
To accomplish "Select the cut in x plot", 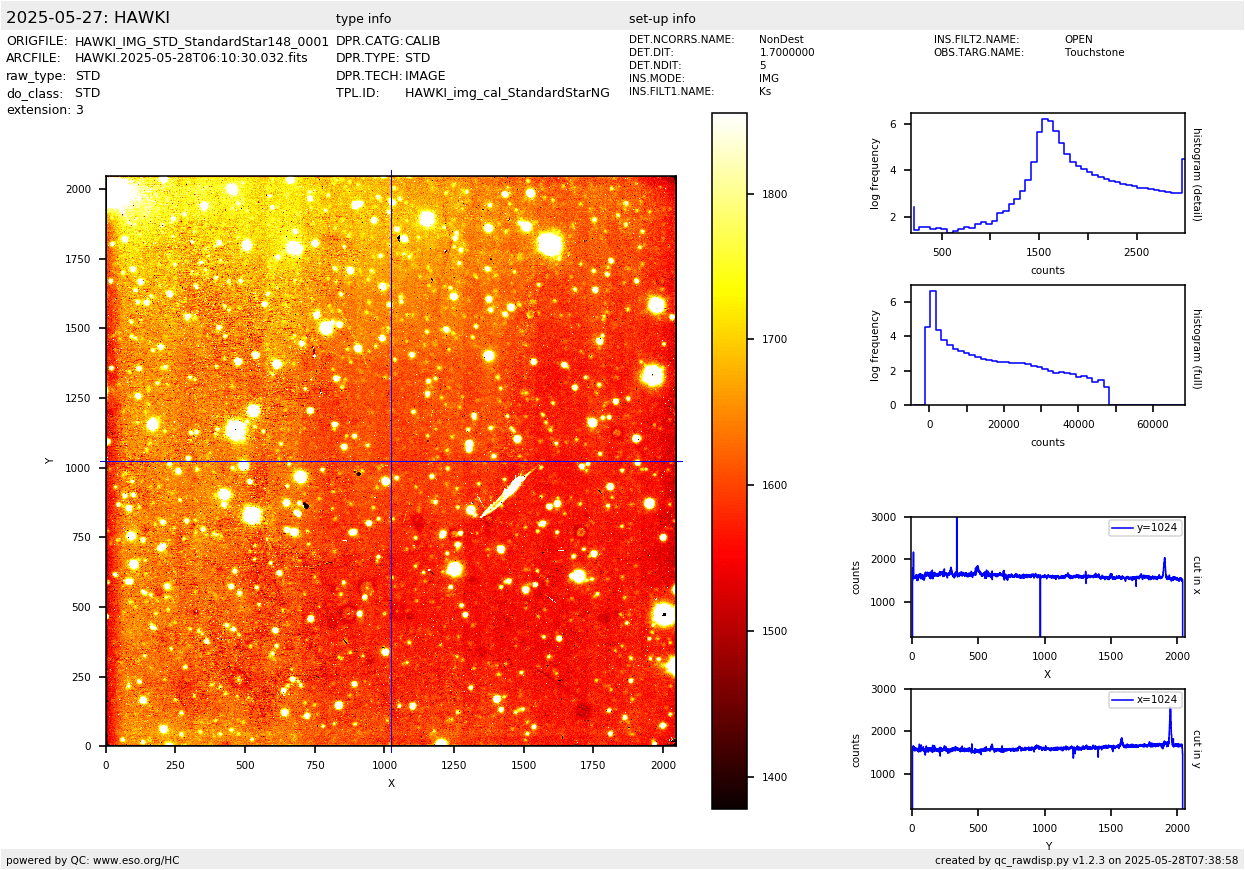I will [x=1047, y=577].
